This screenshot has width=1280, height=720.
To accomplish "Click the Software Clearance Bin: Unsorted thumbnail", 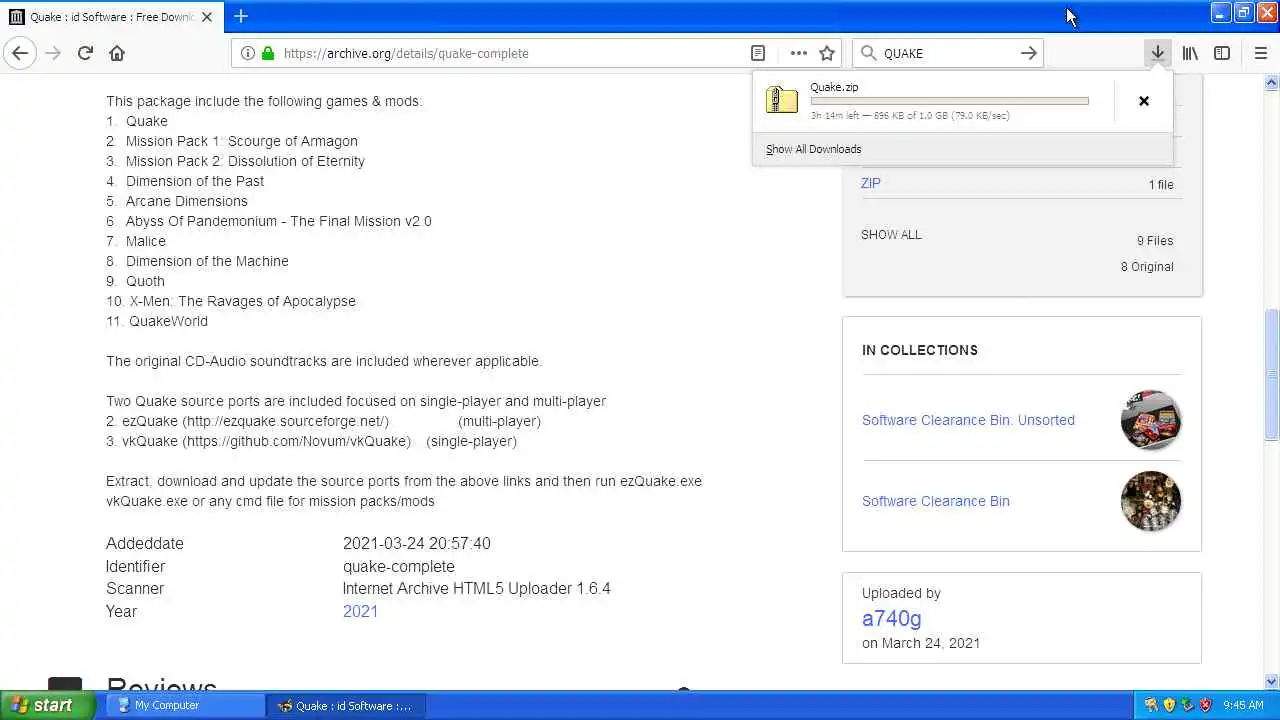I will click(1151, 420).
